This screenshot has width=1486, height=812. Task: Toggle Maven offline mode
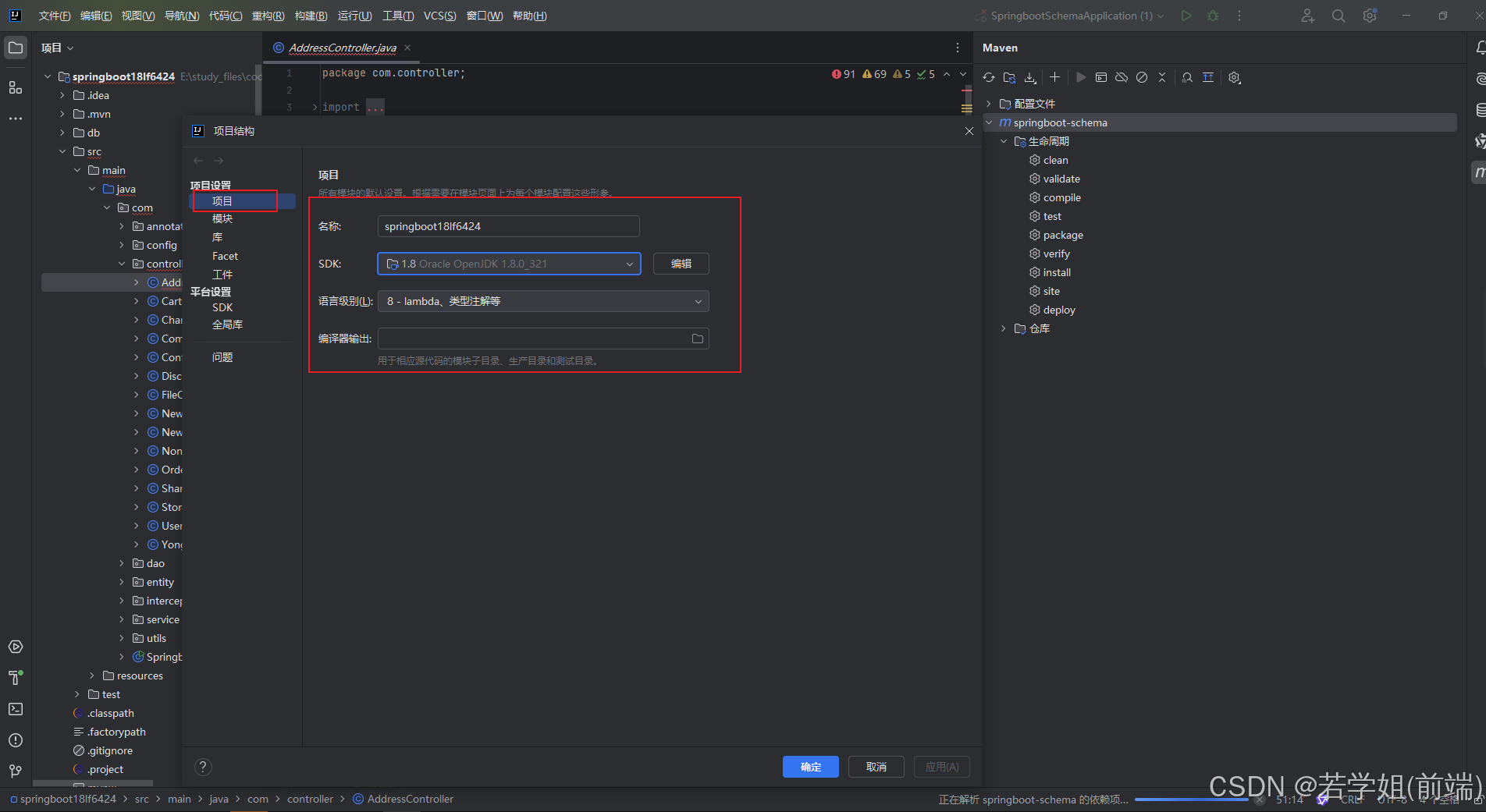tap(1122, 77)
